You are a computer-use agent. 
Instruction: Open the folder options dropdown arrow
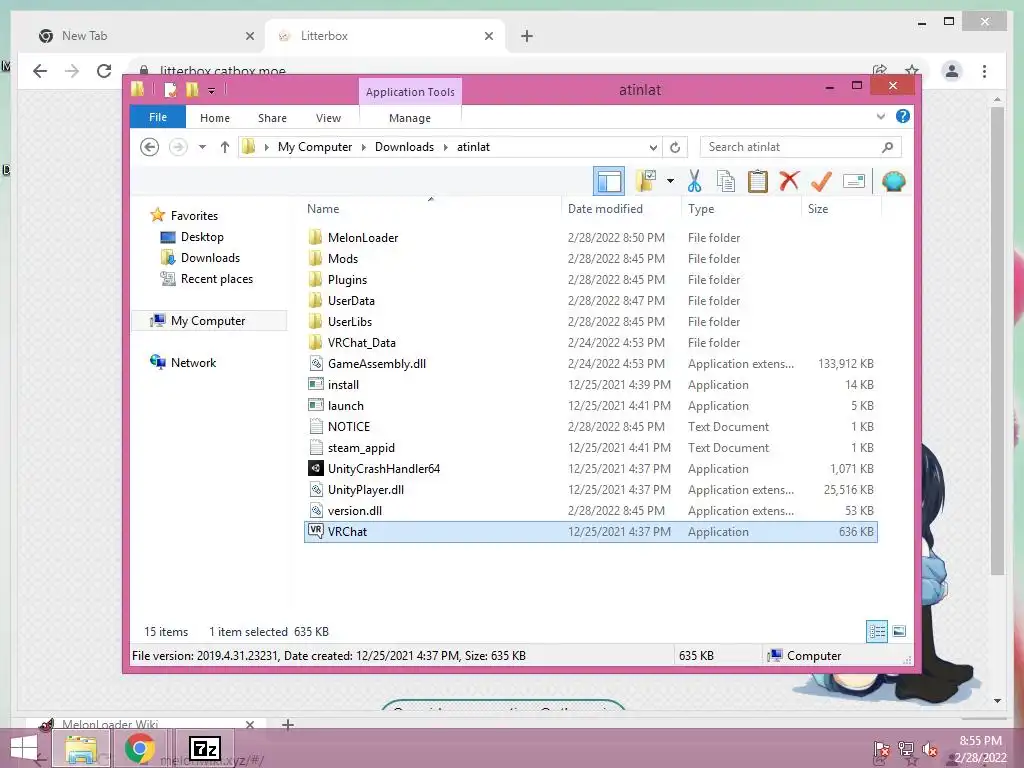(670, 181)
